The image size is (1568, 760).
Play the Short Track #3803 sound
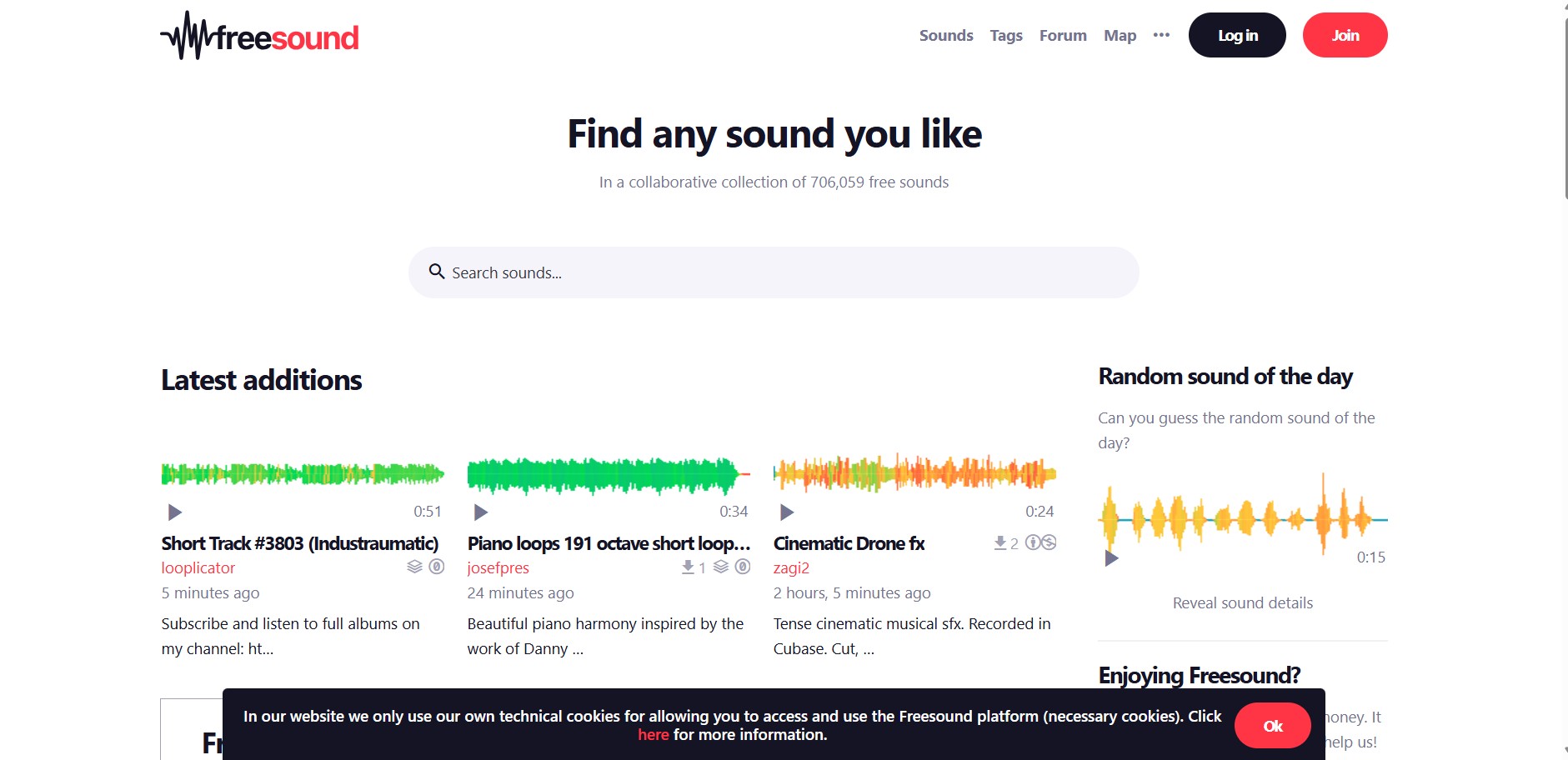tap(174, 512)
